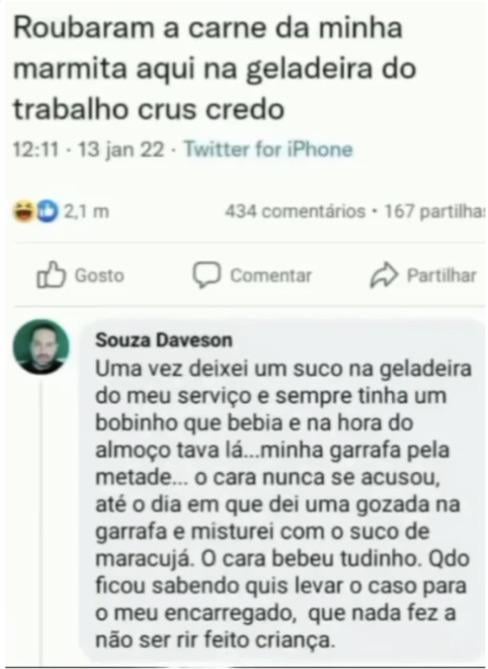Screen dimensions: 488x669
Task: View the 167 partilhas count
Action: click(x=435, y=211)
